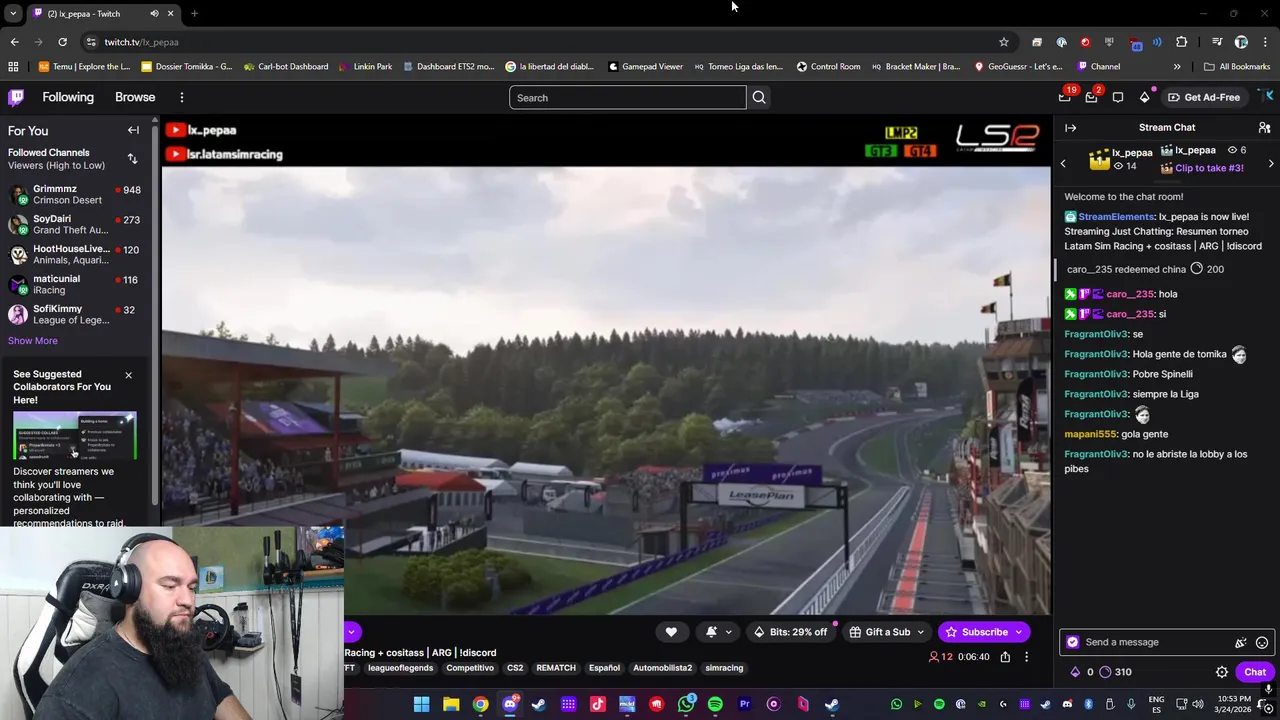The image size is (1280, 720).
Task: Show previous clip leaderboard entry
Action: tap(1063, 163)
